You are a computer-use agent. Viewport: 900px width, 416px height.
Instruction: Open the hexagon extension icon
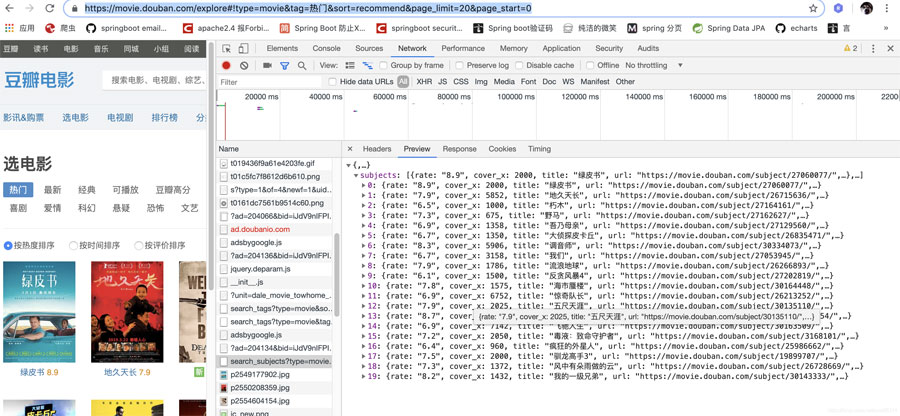tap(839, 8)
